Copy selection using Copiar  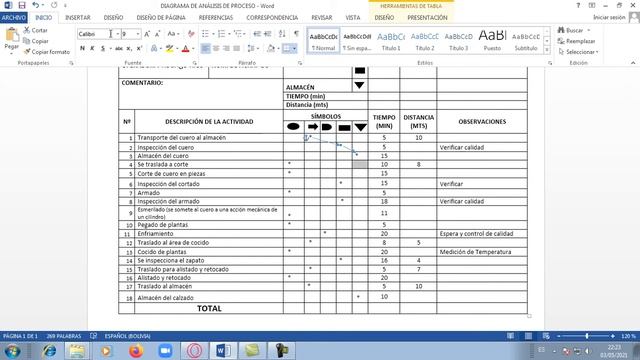pos(36,41)
